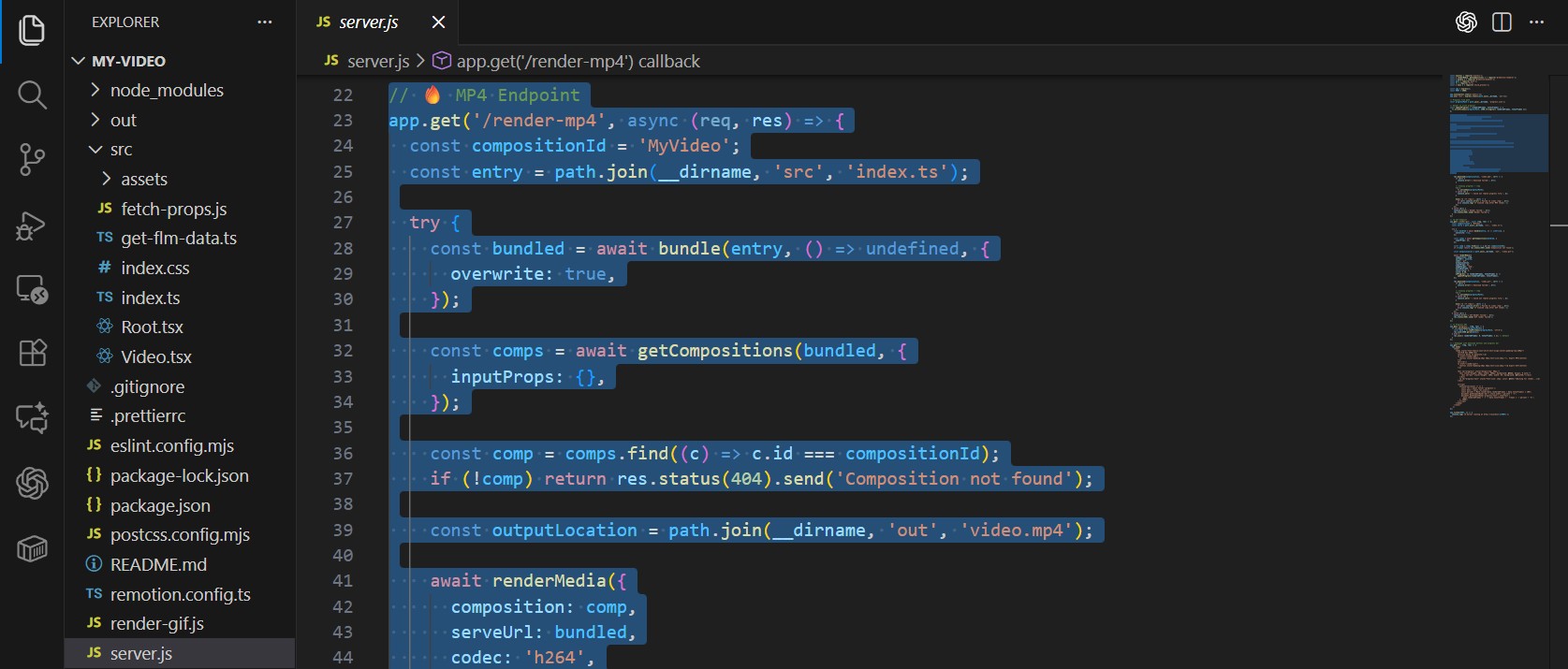Click 'Composition not found' string
The image size is (1568, 669).
tap(954, 479)
